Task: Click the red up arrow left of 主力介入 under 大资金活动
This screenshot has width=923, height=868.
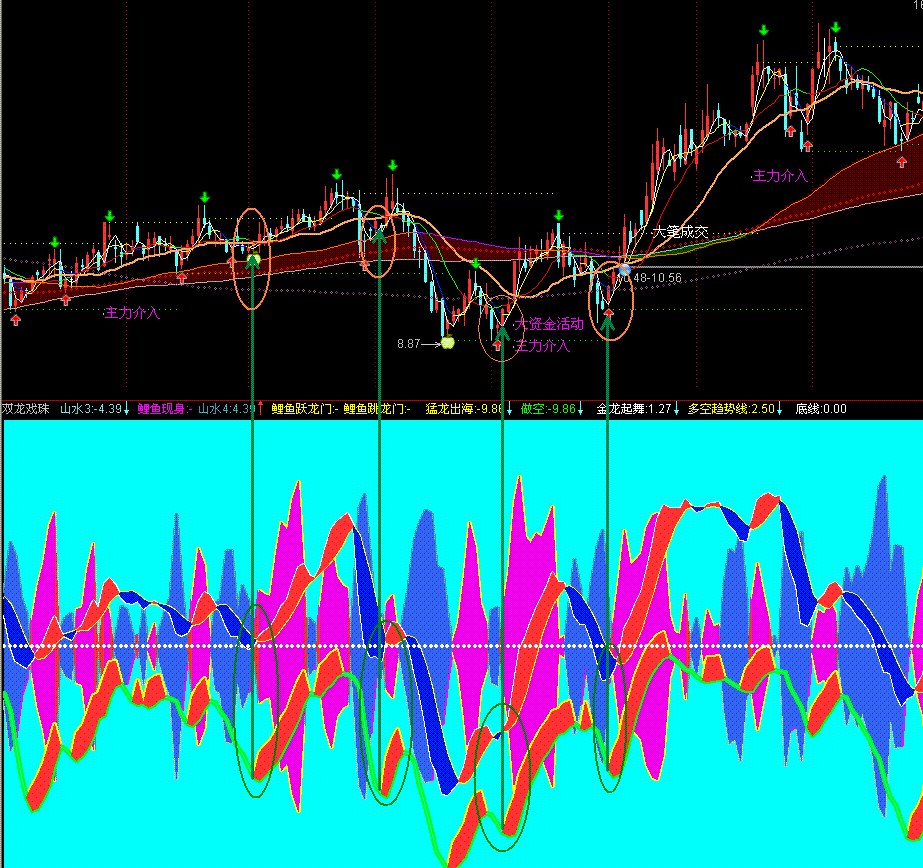Action: [x=498, y=345]
